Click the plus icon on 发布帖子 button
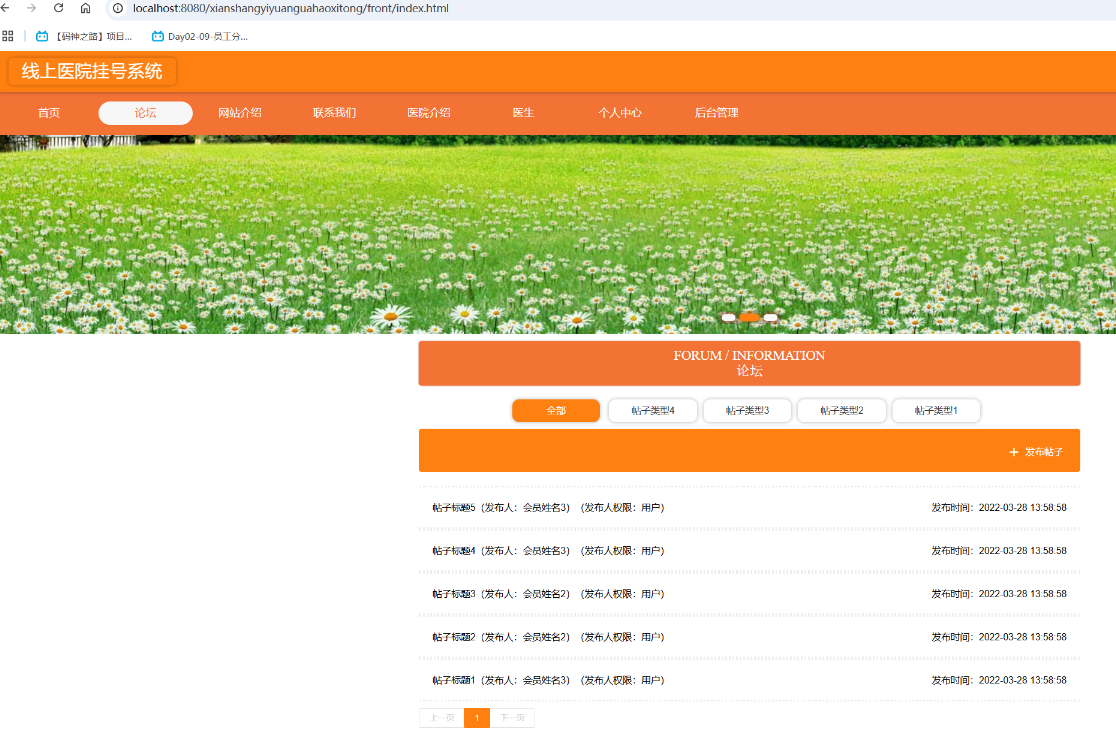Viewport: 1116px width, 750px height. click(x=1012, y=450)
